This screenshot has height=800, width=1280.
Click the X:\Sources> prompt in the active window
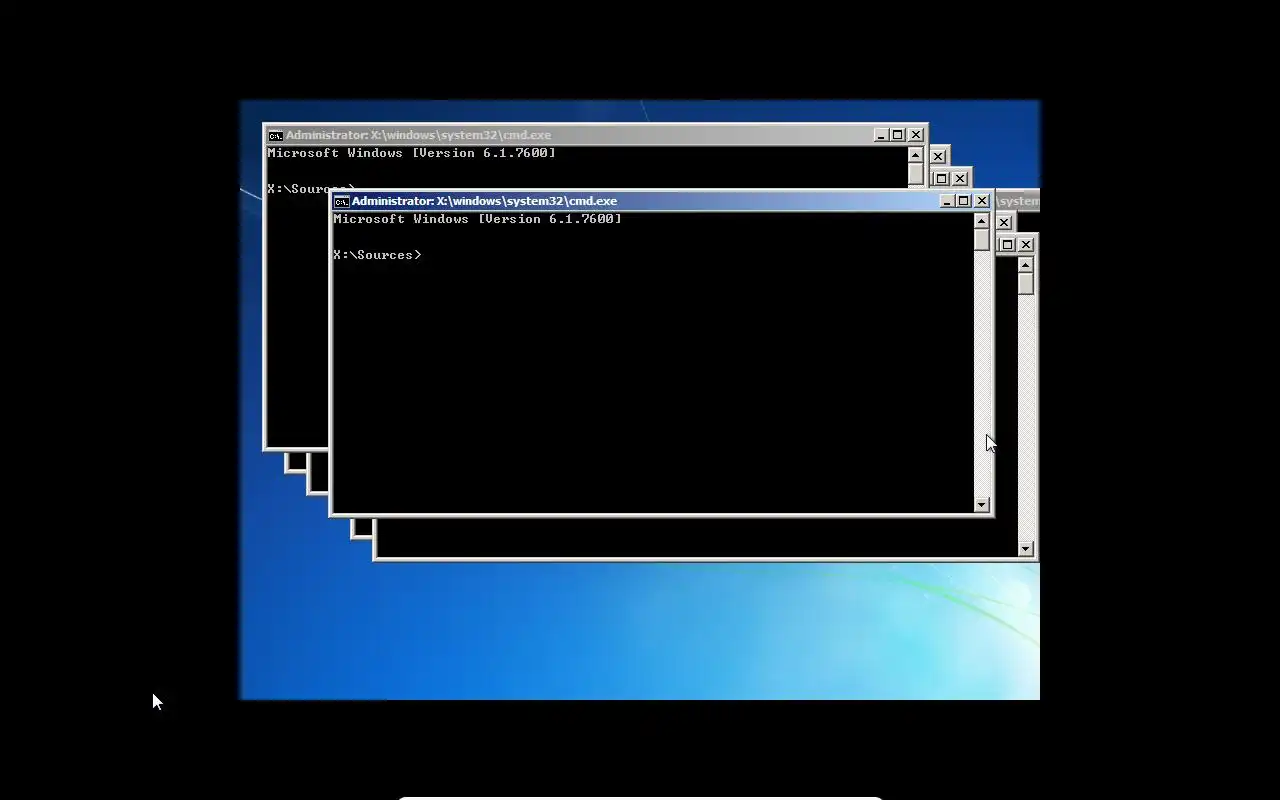coord(377,255)
